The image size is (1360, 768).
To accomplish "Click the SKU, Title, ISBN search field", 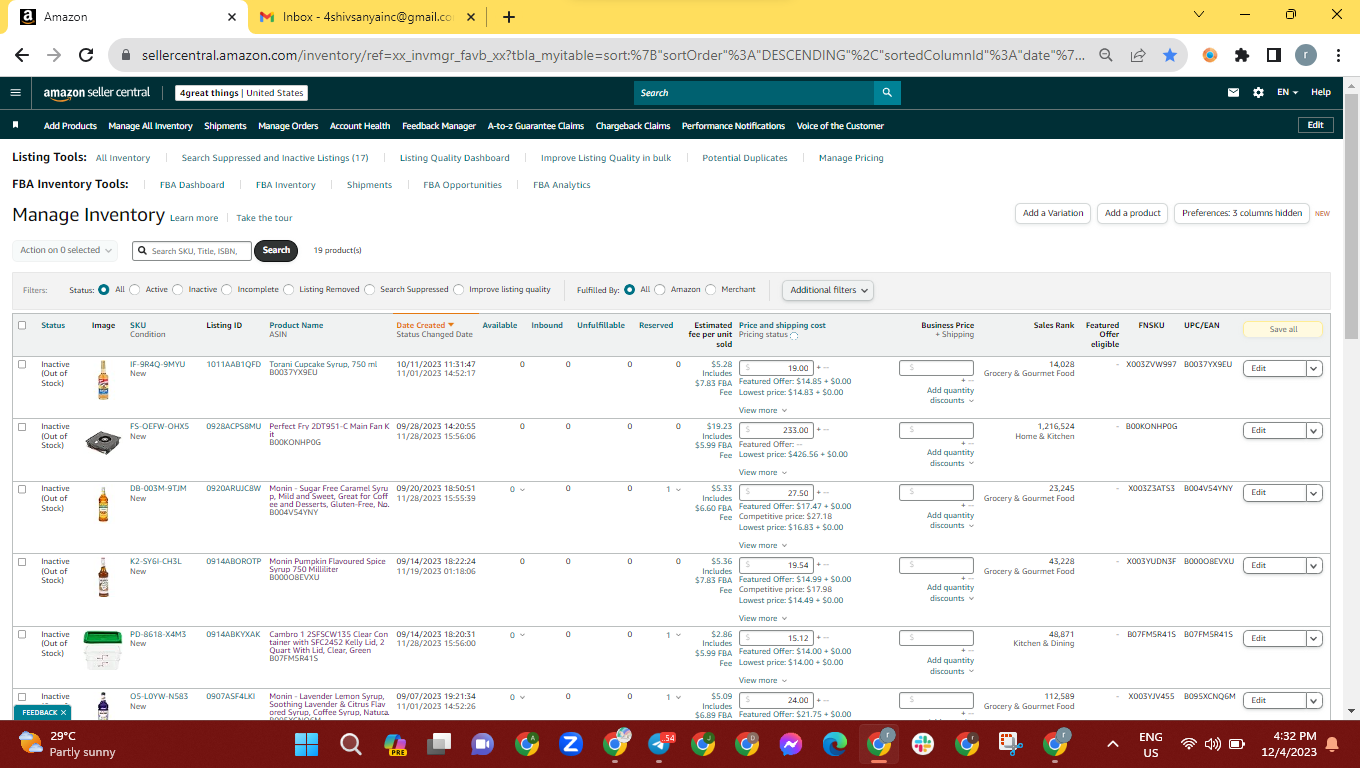I will point(192,250).
